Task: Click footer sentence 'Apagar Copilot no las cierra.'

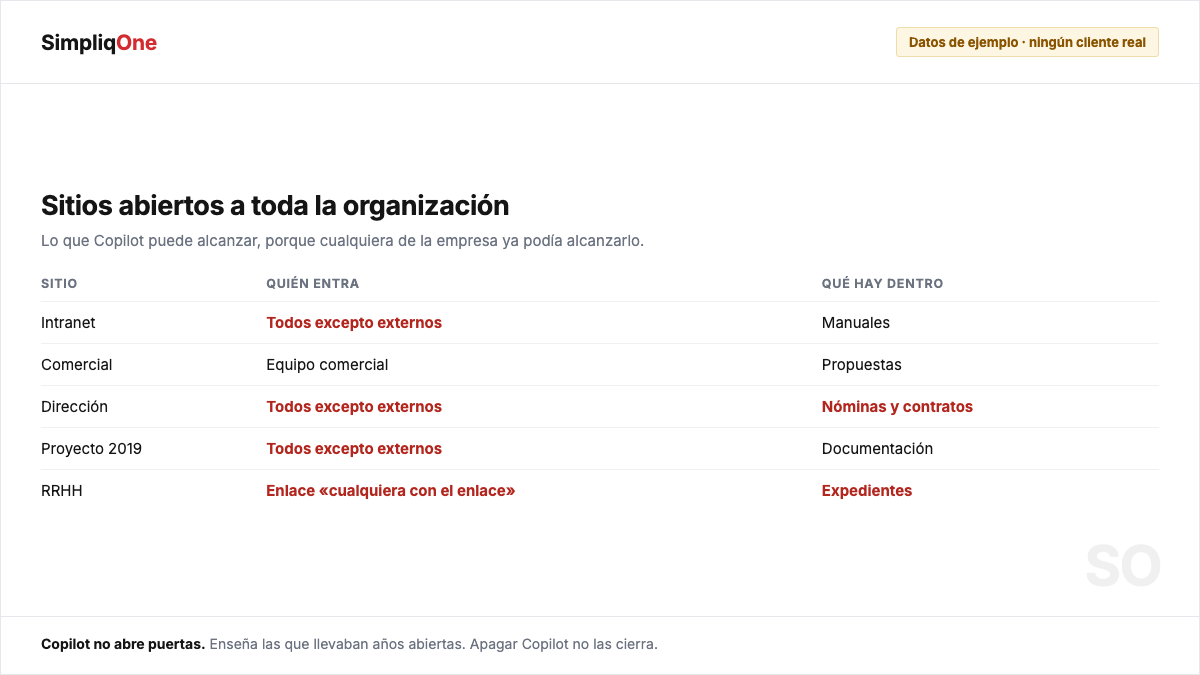Action: pyautogui.click(x=564, y=644)
